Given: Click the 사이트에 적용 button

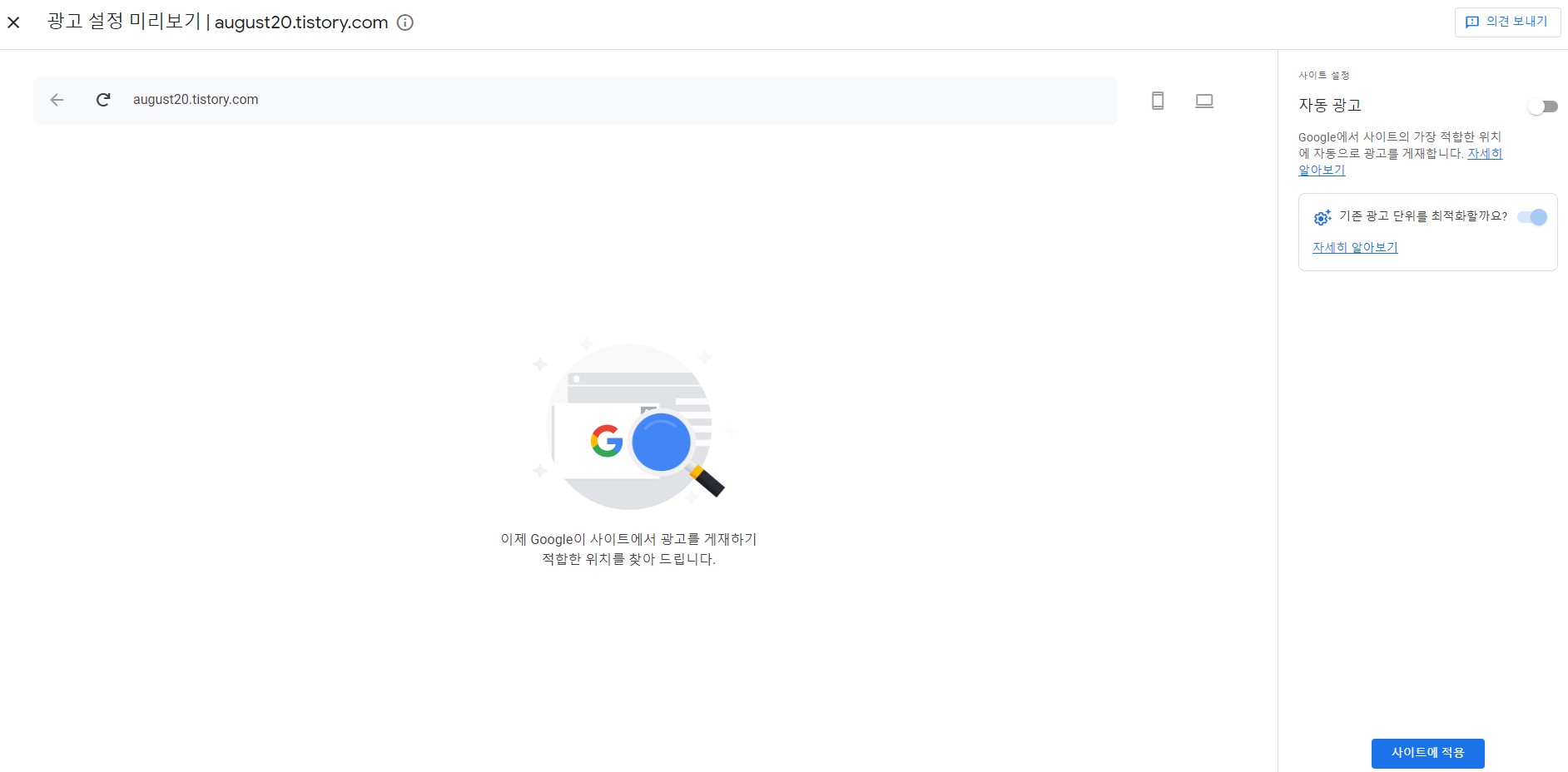Looking at the screenshot, I should [x=1428, y=753].
